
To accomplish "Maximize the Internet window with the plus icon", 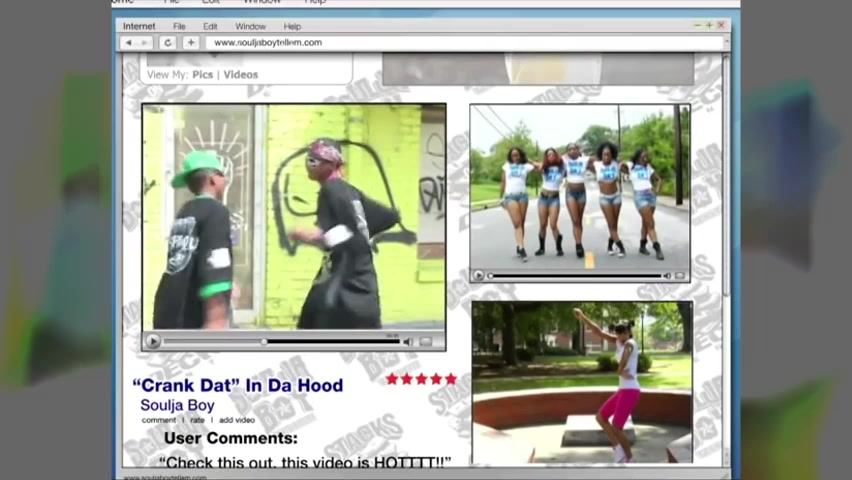I will pyautogui.click(x=709, y=25).
